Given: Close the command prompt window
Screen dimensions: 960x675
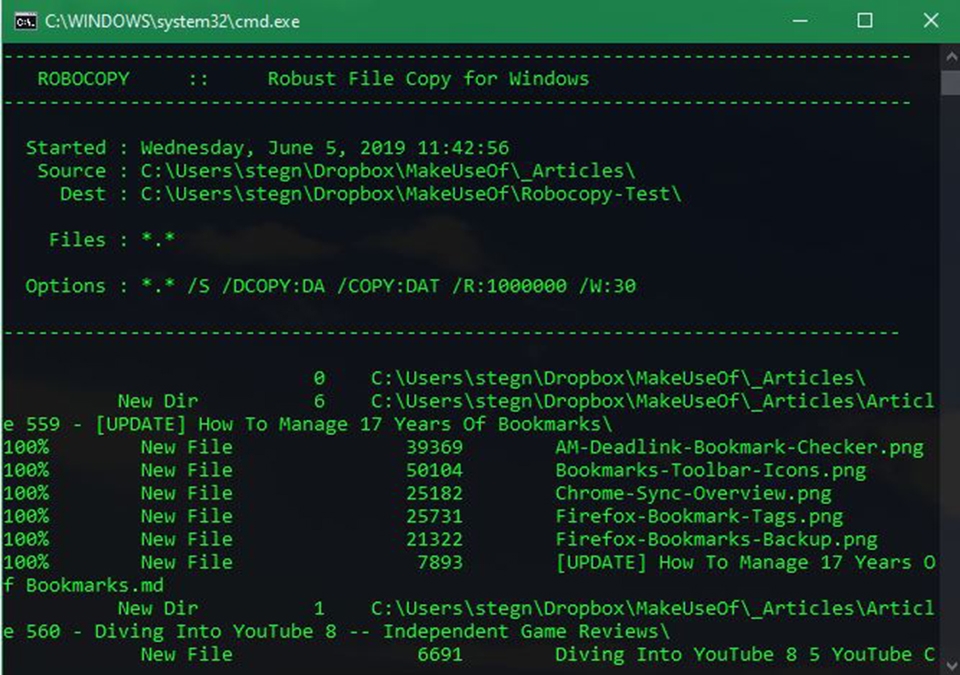Looking at the screenshot, I should point(930,21).
